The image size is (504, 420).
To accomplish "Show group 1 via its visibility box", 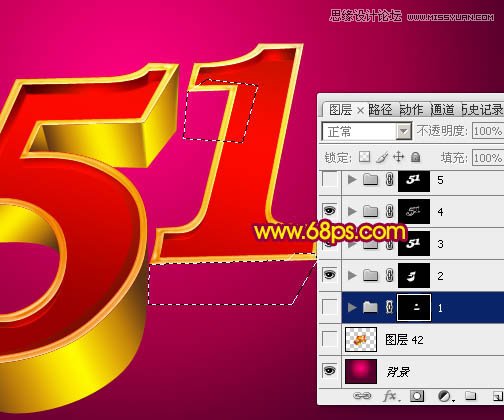I will click(330, 307).
